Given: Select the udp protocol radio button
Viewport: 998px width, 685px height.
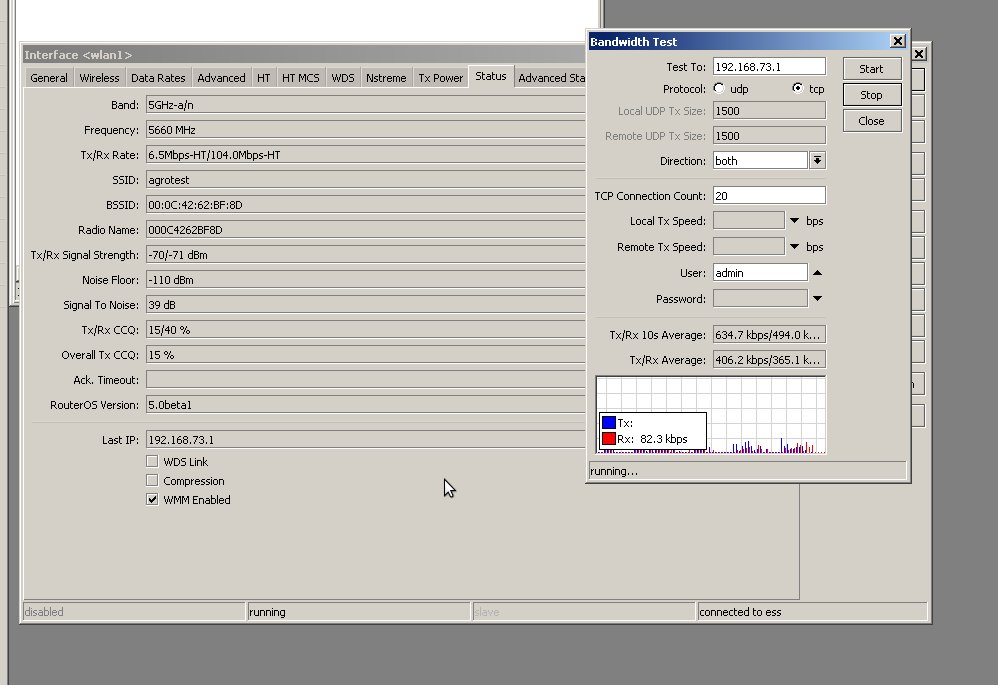Looking at the screenshot, I should (x=719, y=89).
